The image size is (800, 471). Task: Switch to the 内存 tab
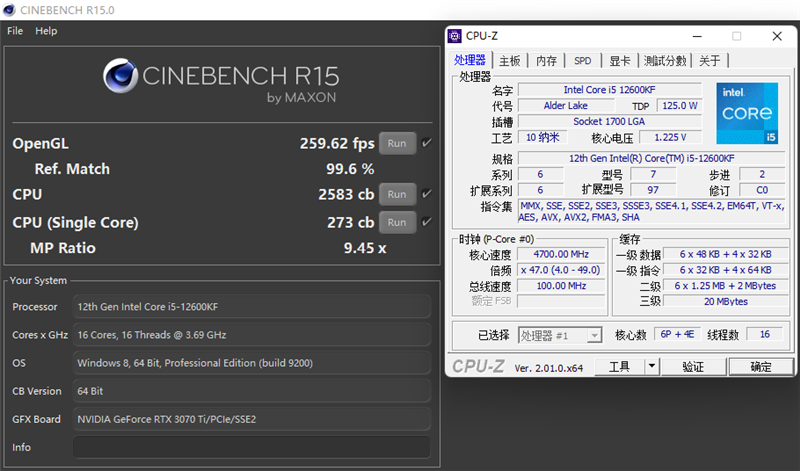pos(546,61)
